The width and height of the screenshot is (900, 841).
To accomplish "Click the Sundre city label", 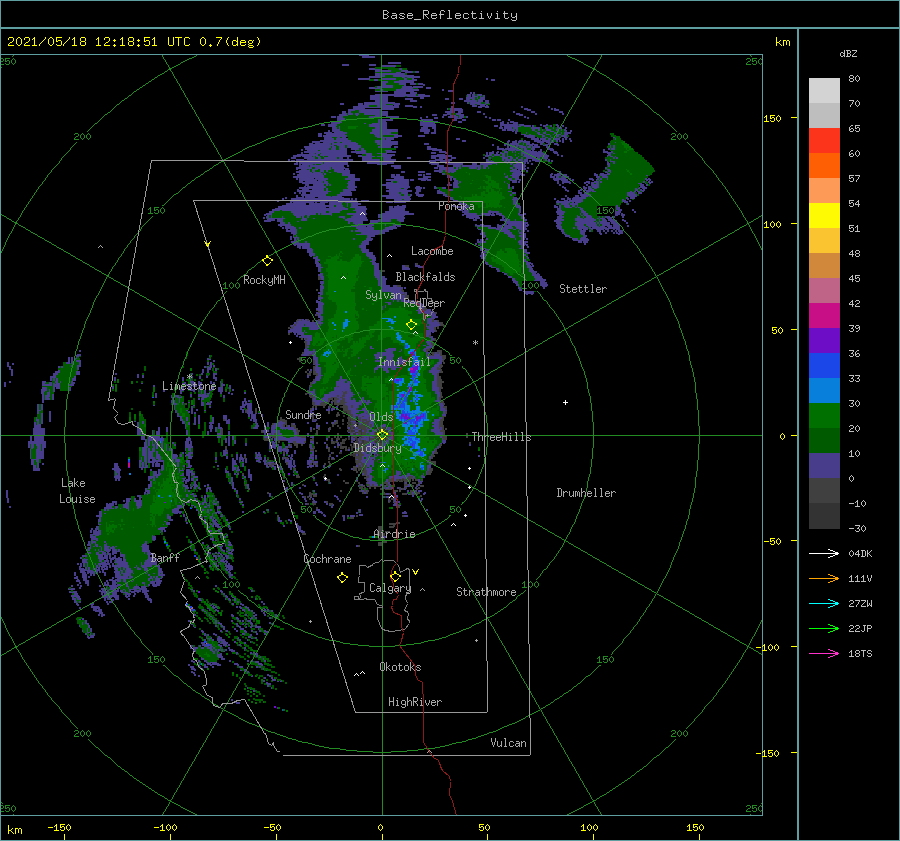I will coord(303,414).
